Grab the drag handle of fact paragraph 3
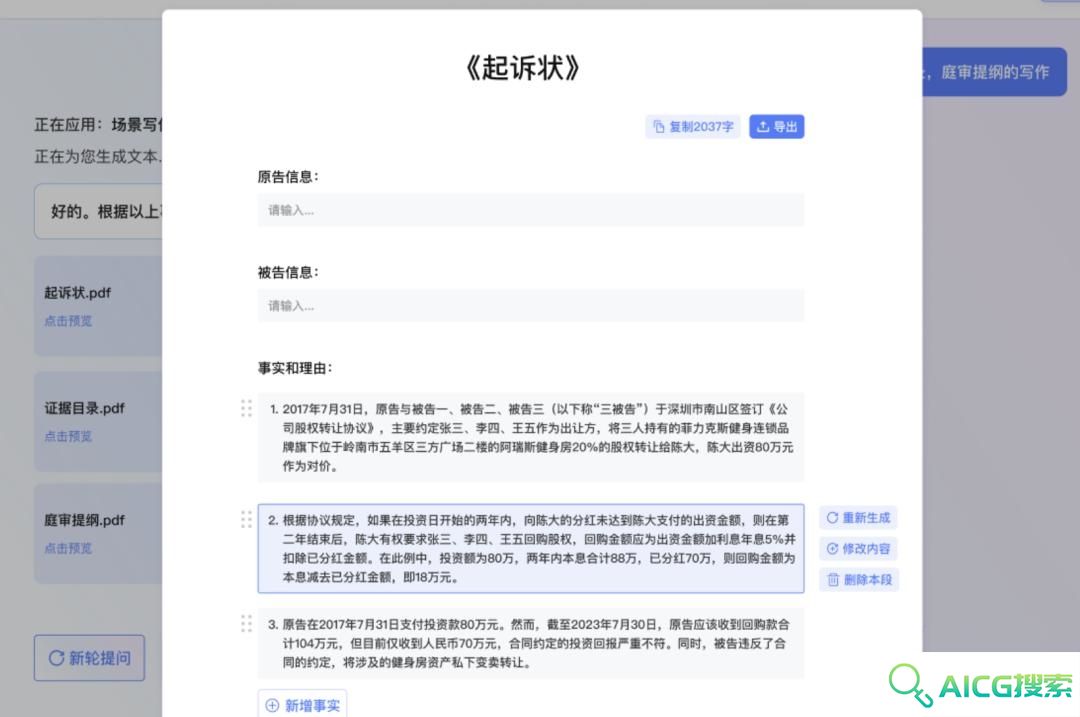This screenshot has height=717, width=1080. (247, 623)
